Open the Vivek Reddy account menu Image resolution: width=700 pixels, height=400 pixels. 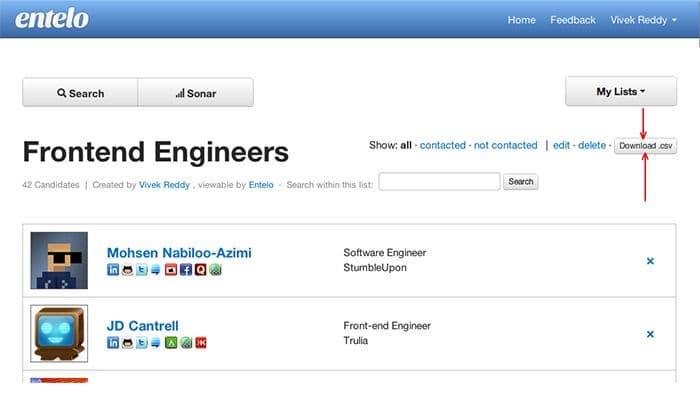click(645, 20)
